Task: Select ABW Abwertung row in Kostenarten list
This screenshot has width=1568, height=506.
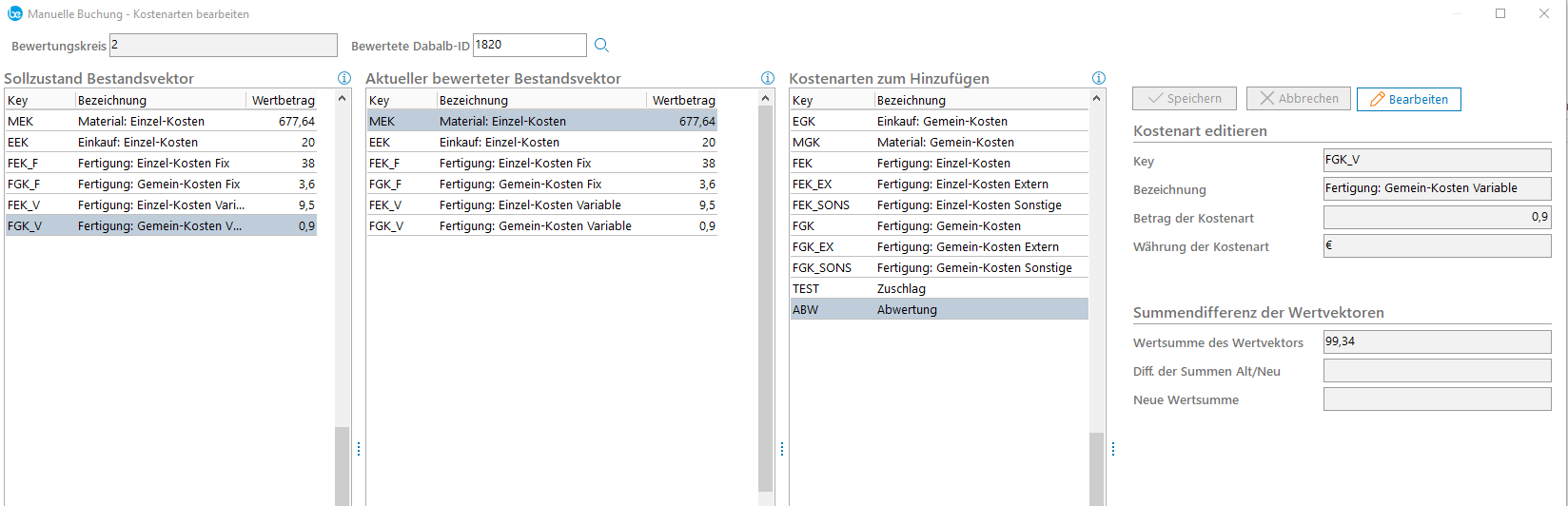Action: click(938, 309)
